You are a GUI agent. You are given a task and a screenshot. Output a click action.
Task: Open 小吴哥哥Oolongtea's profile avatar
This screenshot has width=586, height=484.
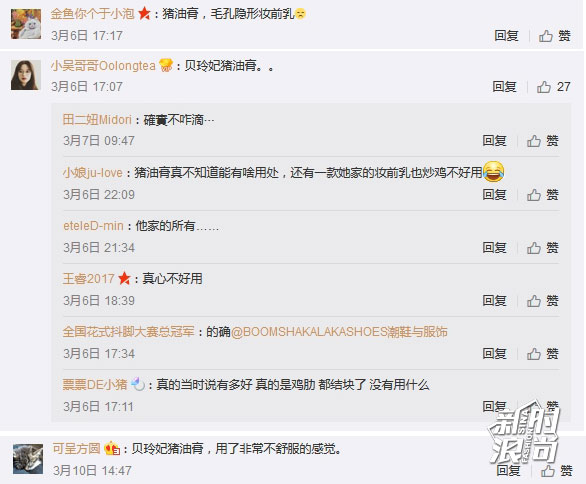26,75
